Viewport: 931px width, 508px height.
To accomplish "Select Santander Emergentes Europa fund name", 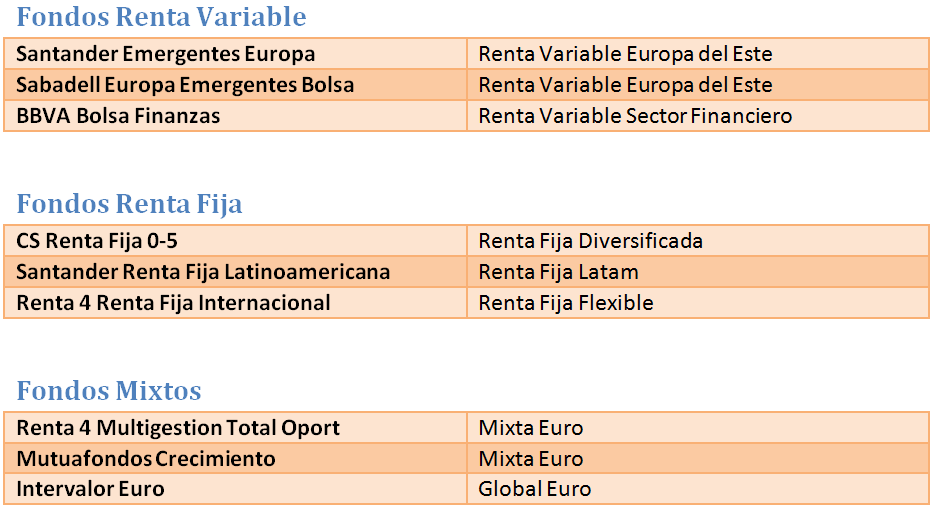I will [166, 54].
